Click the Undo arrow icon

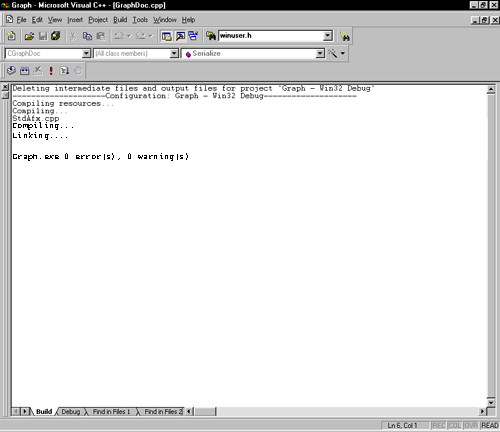tap(119, 36)
